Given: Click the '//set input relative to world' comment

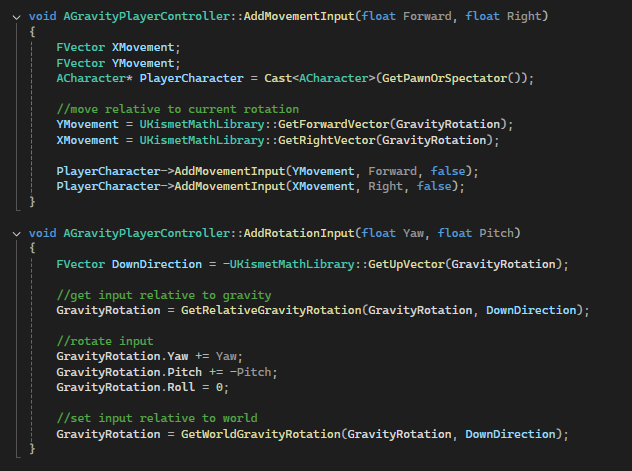Looking at the screenshot, I should [x=157, y=418].
